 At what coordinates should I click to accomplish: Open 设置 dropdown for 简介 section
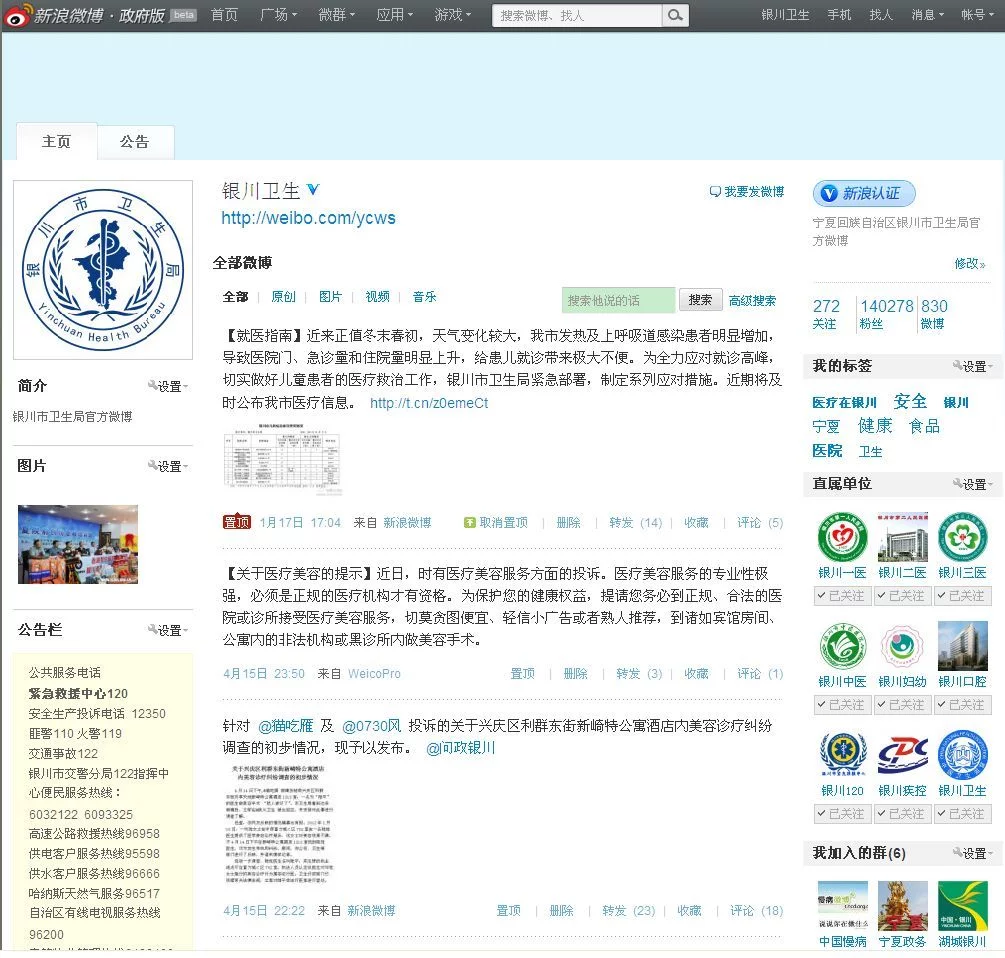[x=168, y=386]
